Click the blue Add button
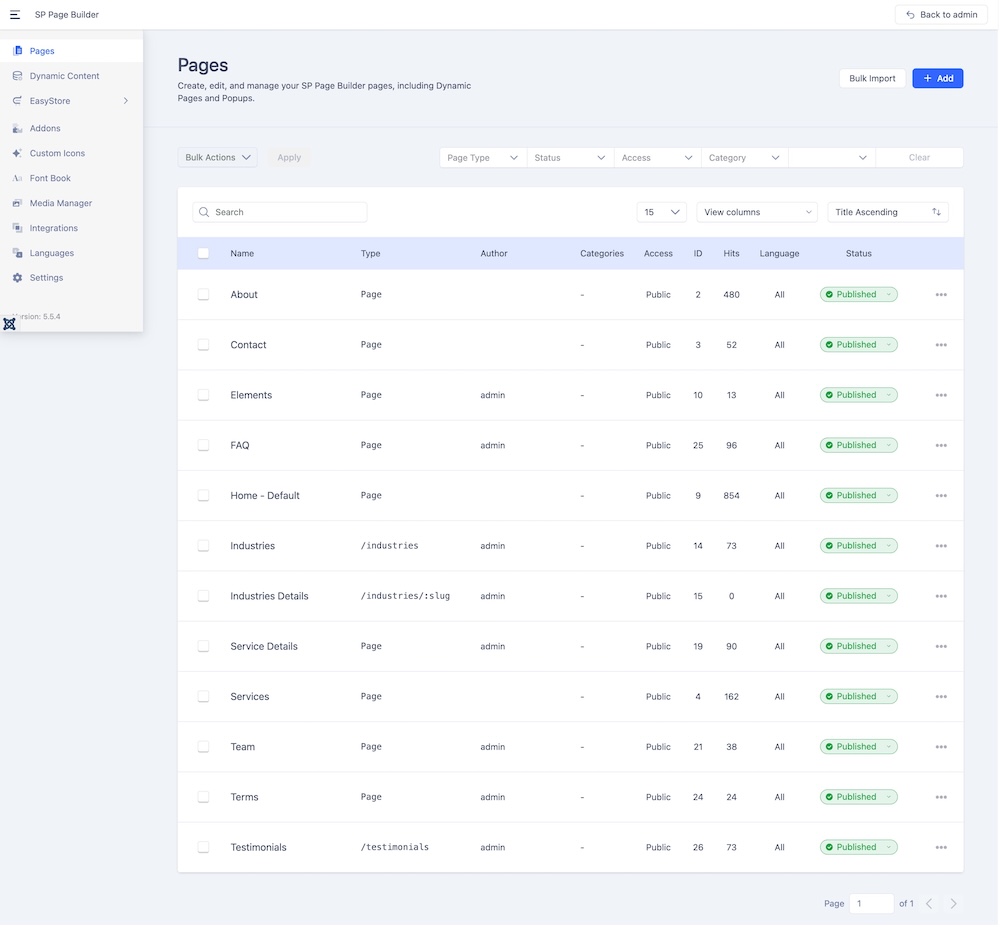The image size is (1000, 927). pos(937,78)
